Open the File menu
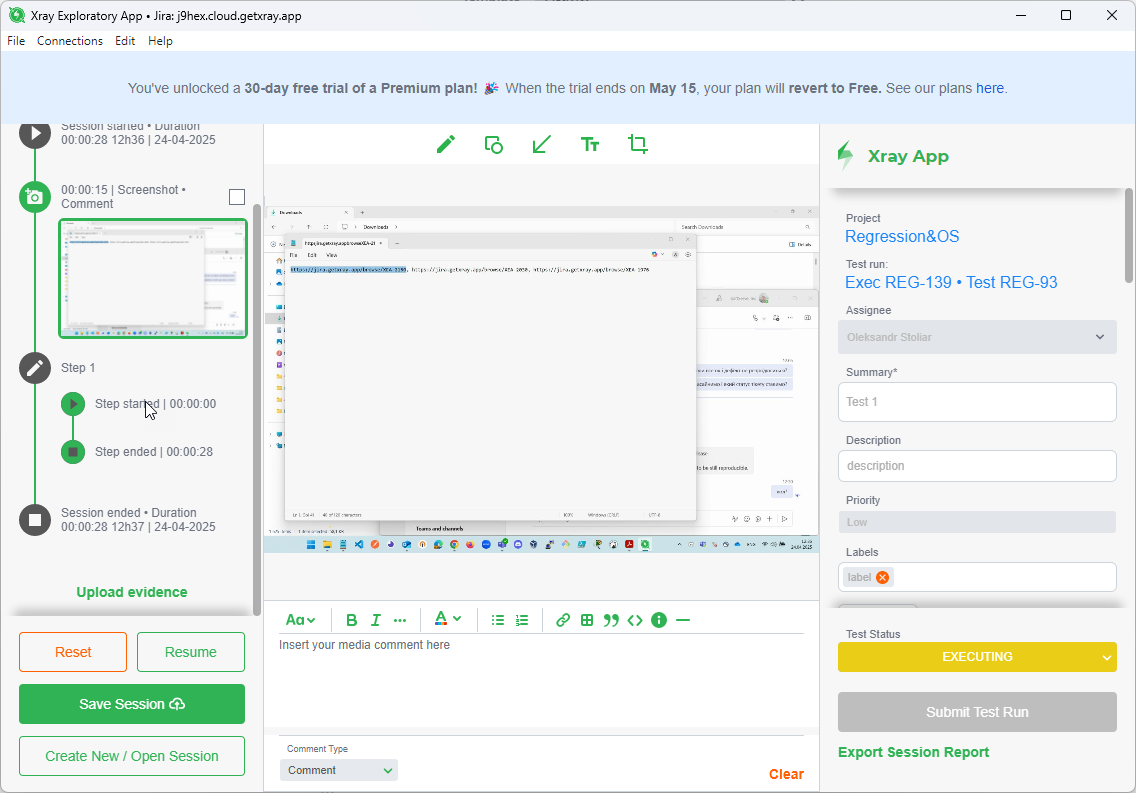1136x793 pixels. (16, 41)
